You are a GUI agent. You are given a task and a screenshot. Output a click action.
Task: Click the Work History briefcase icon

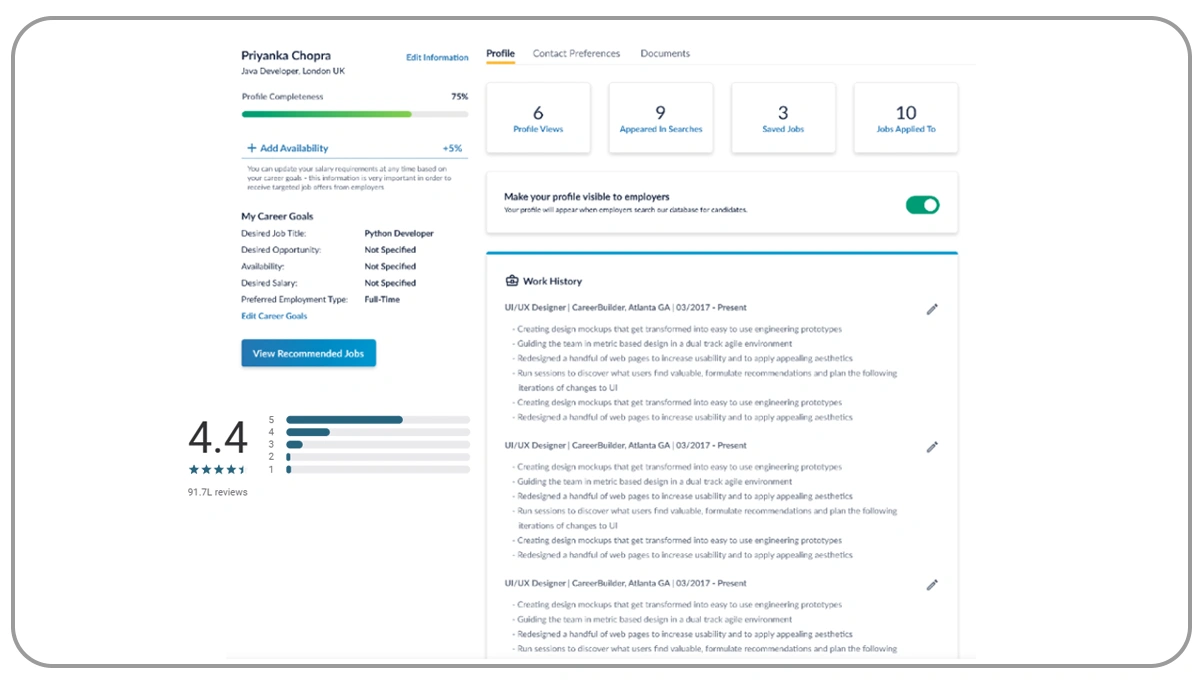tap(512, 281)
